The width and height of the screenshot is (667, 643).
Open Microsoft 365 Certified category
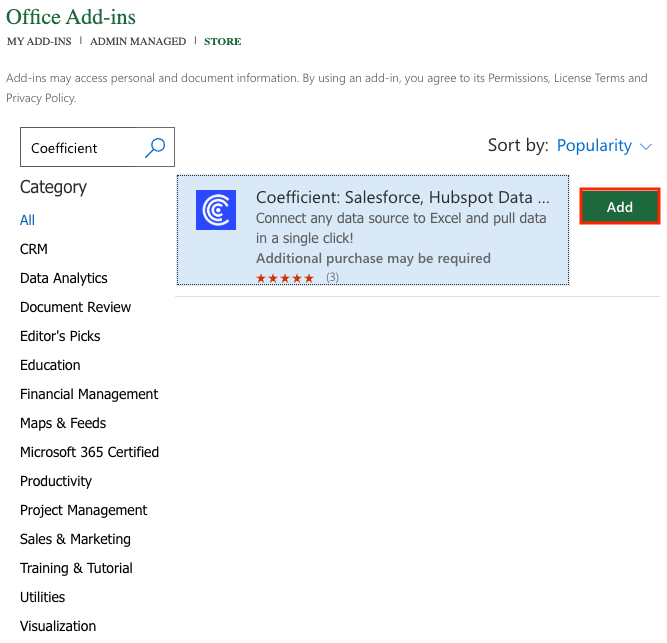[x=89, y=452]
